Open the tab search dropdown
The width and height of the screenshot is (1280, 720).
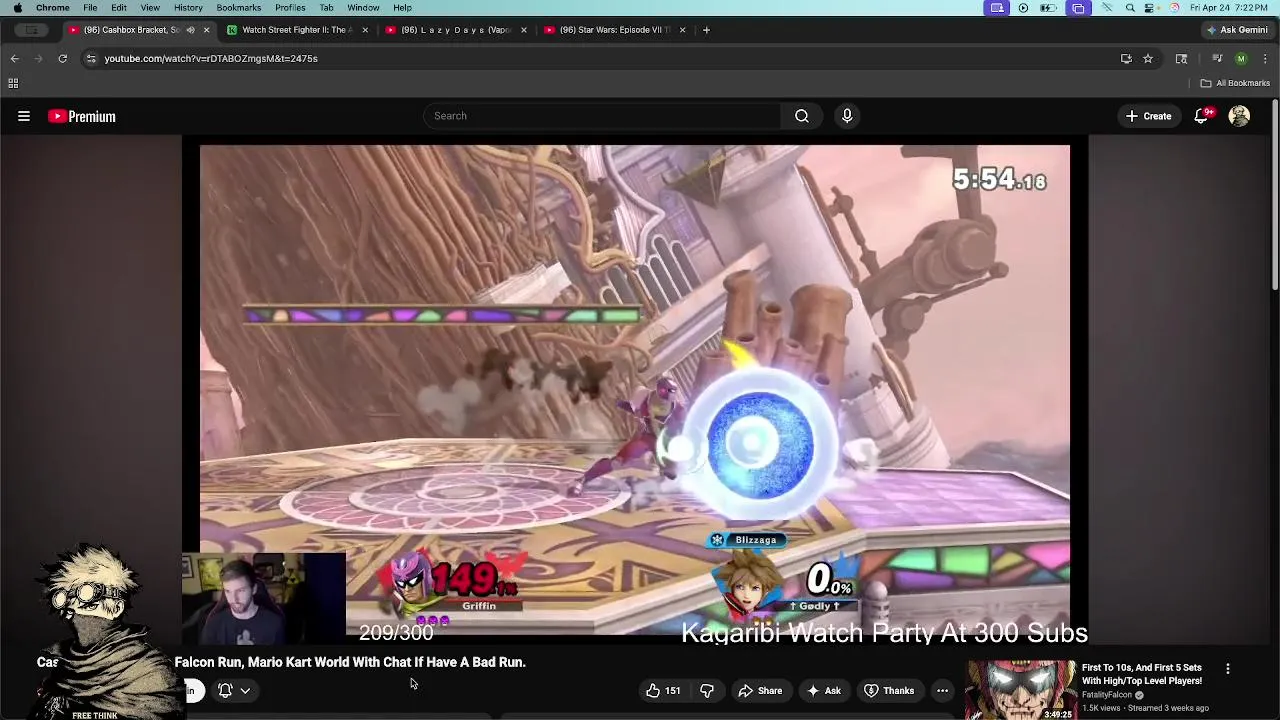[x=32, y=30]
